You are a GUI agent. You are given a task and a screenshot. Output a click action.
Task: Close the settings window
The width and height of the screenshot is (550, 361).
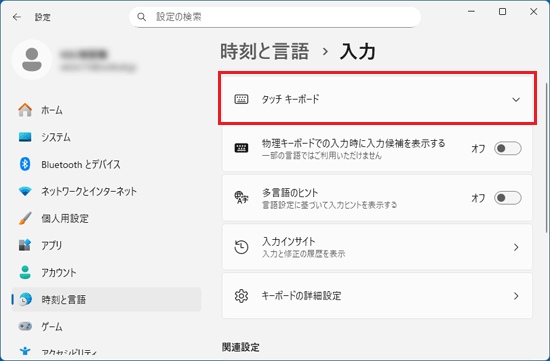(534, 12)
